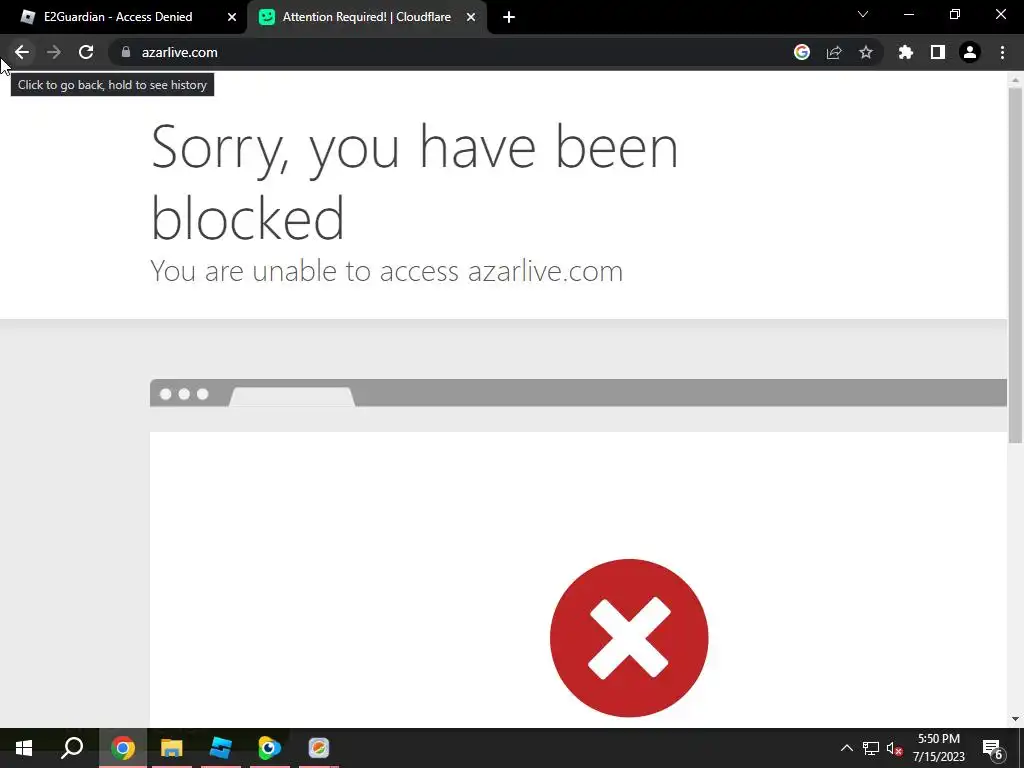Open the Chrome profile avatar menu
1024x768 pixels.
point(970,52)
